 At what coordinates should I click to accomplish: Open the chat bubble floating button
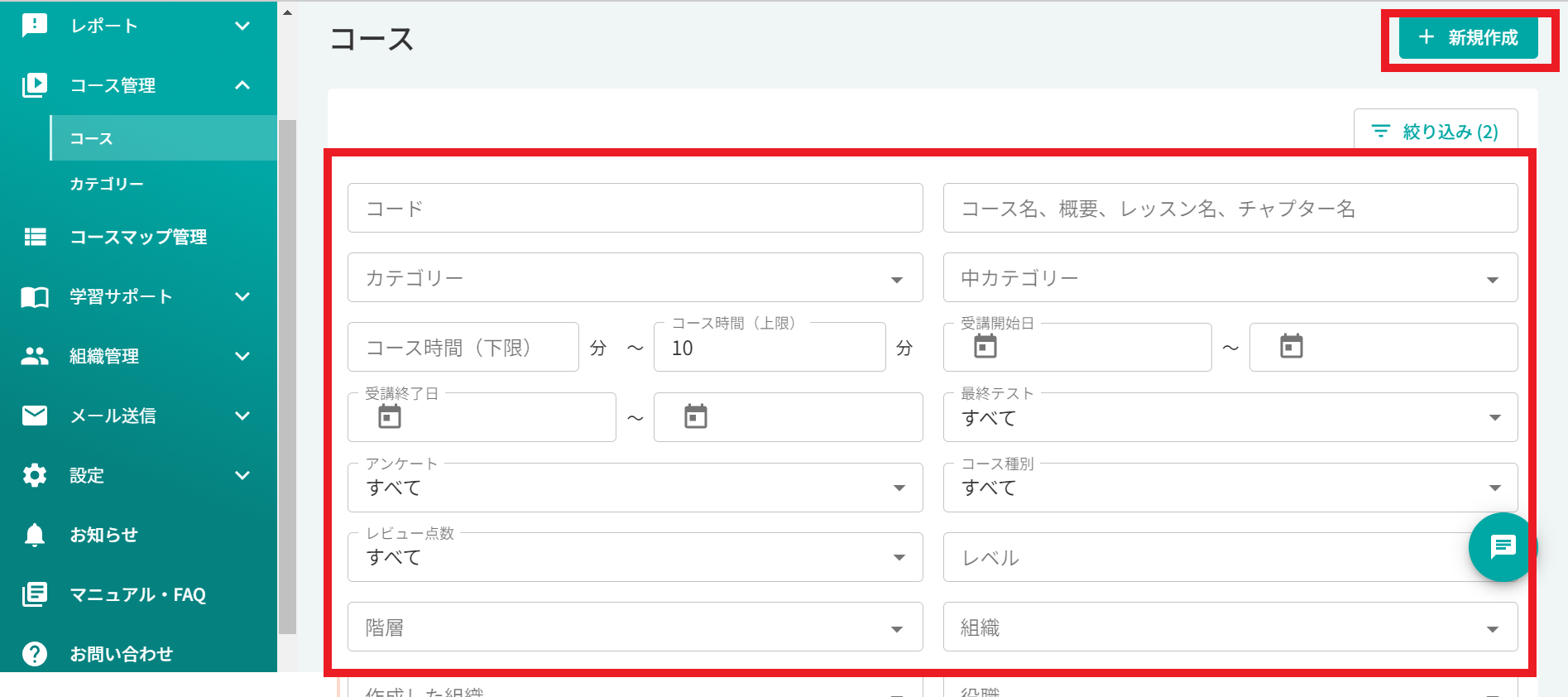[x=1503, y=547]
